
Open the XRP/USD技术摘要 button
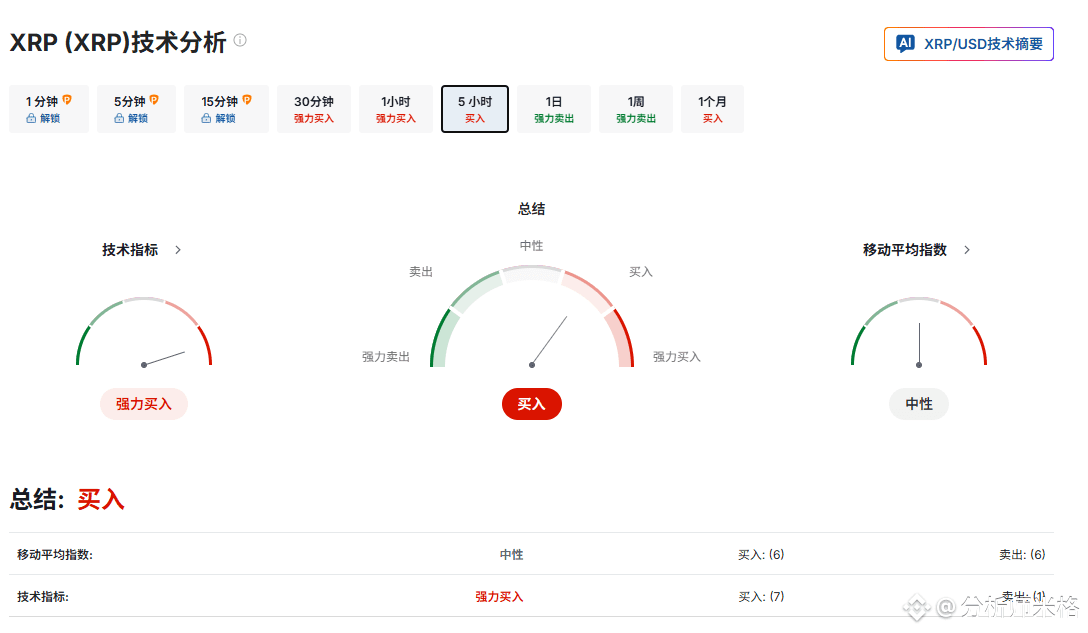click(969, 44)
